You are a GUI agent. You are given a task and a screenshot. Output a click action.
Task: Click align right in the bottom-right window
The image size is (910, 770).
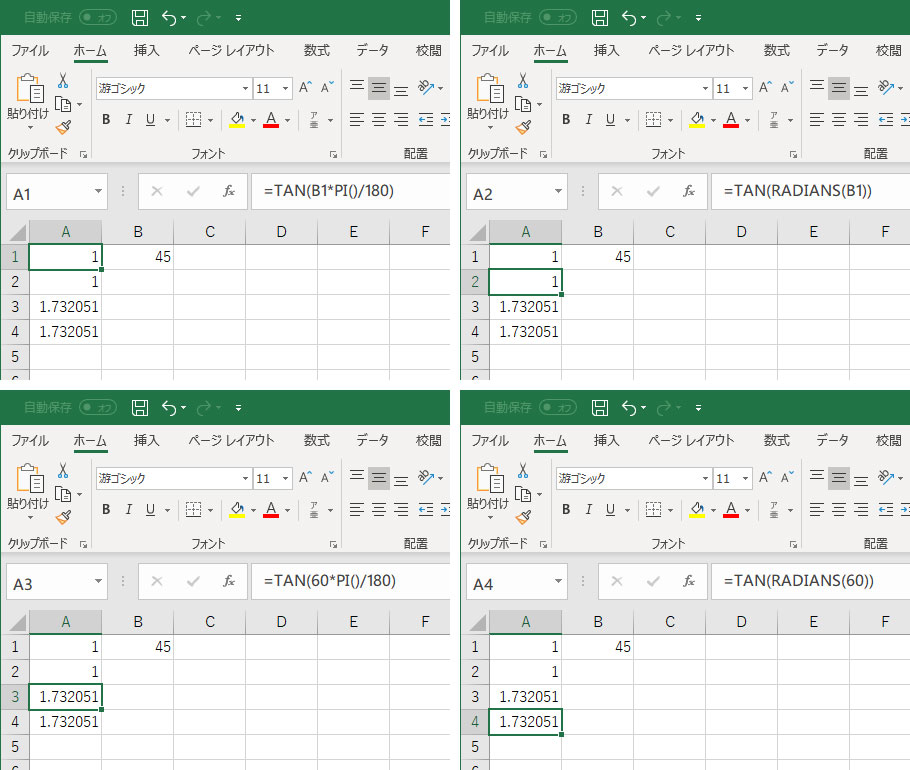[x=861, y=509]
